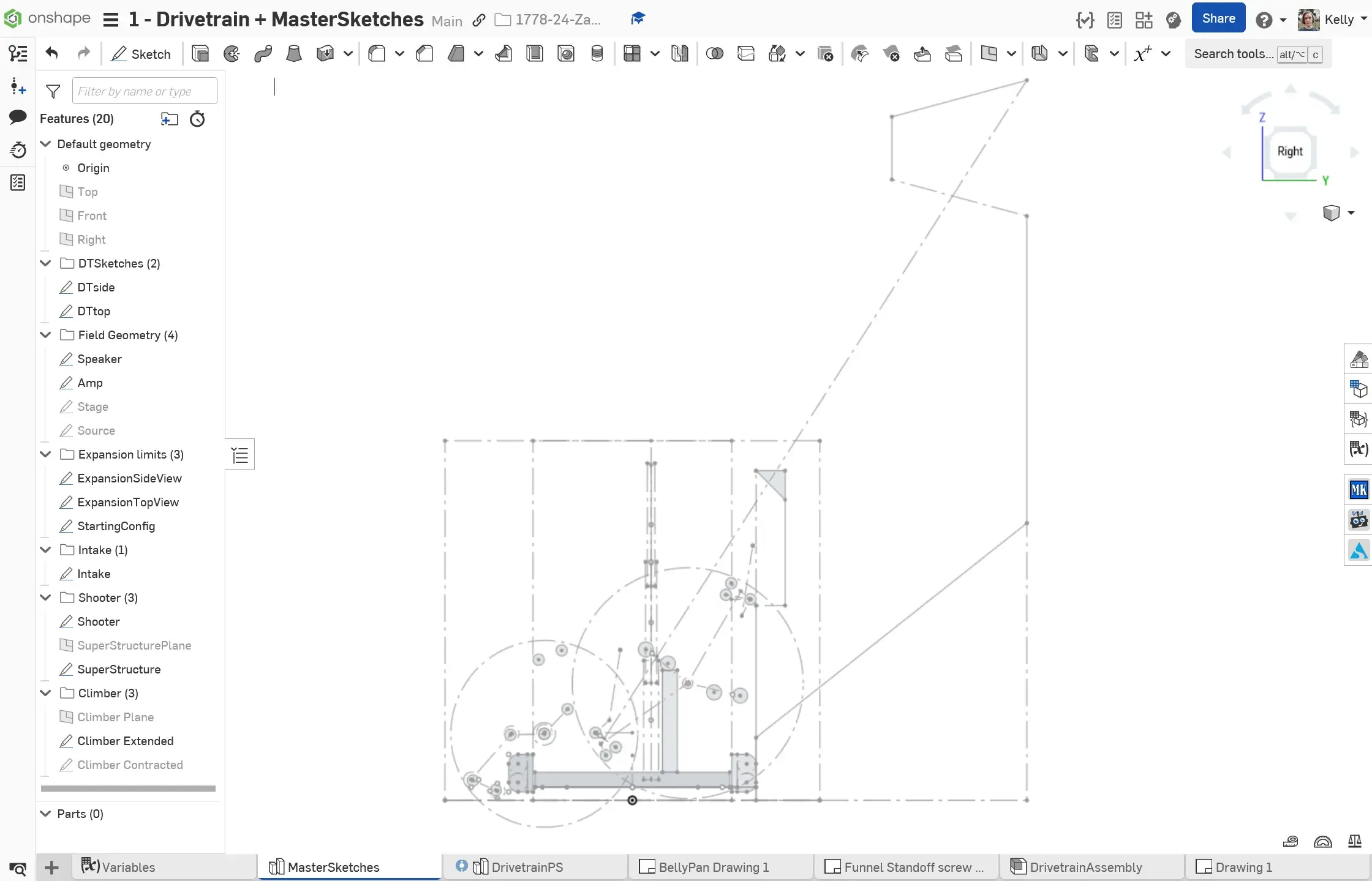The image size is (1372, 881).
Task: Toggle the comments panel in the left sidebar
Action: 18,118
